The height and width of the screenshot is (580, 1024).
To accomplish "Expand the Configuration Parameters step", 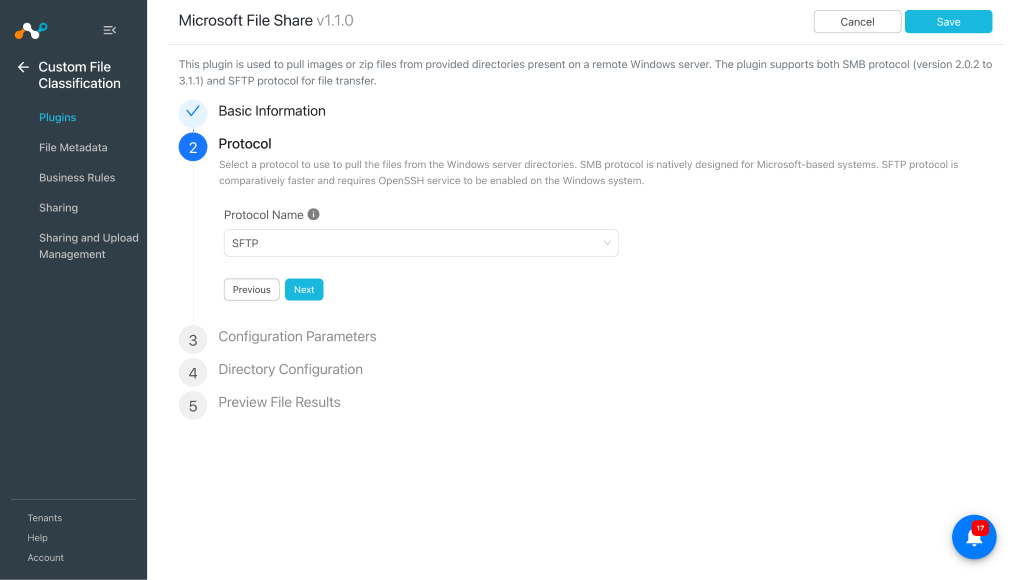I will [x=297, y=336].
